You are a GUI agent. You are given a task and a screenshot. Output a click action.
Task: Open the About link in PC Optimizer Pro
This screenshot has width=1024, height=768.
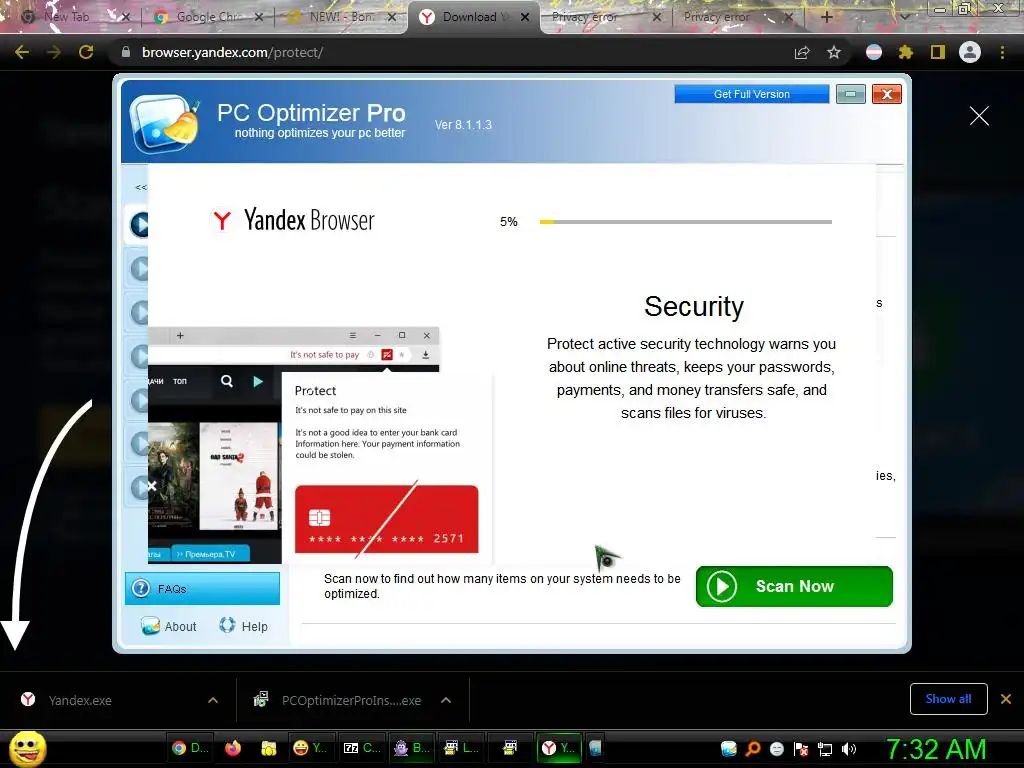click(x=169, y=626)
